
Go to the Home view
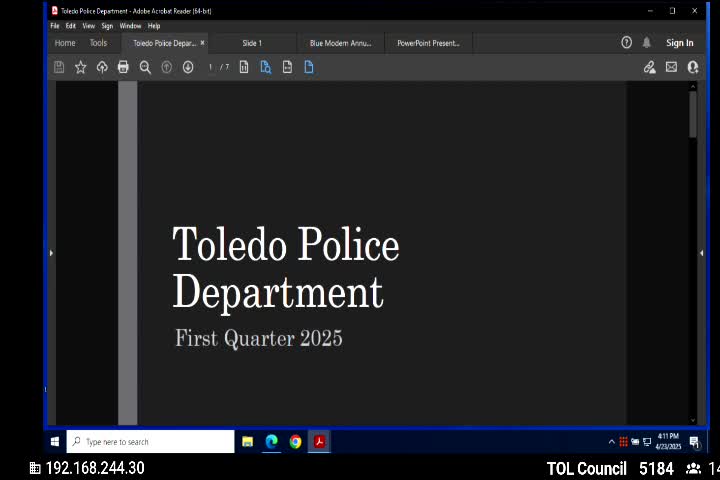[65, 43]
